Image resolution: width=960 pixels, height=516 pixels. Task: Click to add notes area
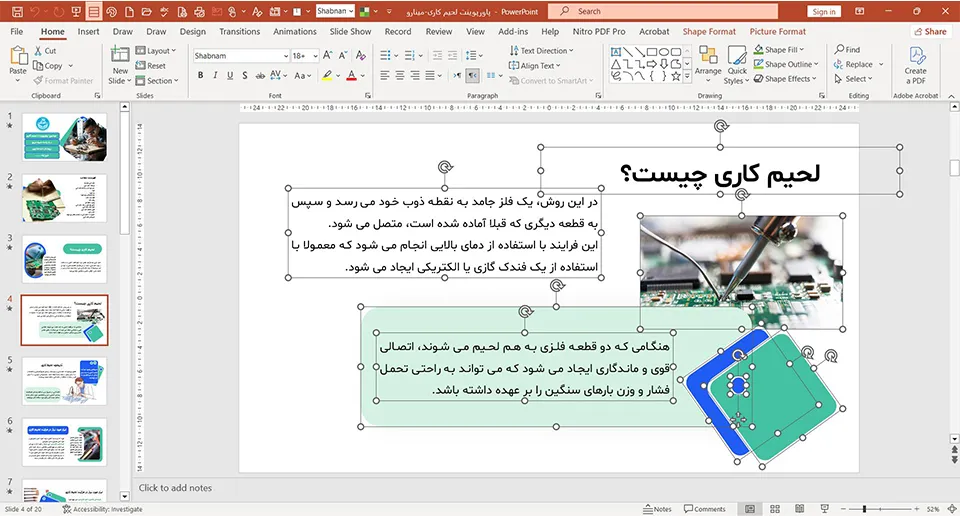(x=175, y=488)
